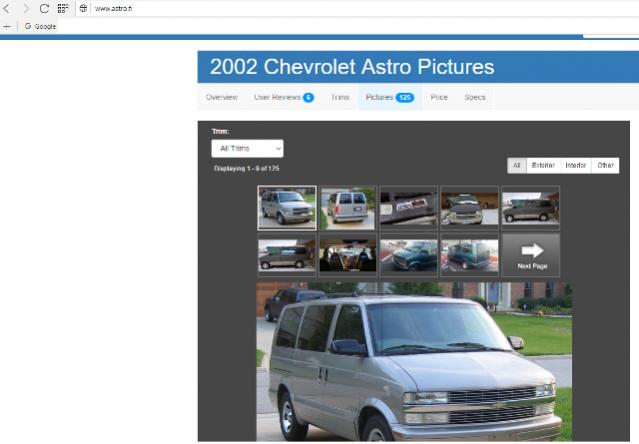
Task: Click the 2002 Chevrolet Astro Pictures heading
Action: coord(352,67)
